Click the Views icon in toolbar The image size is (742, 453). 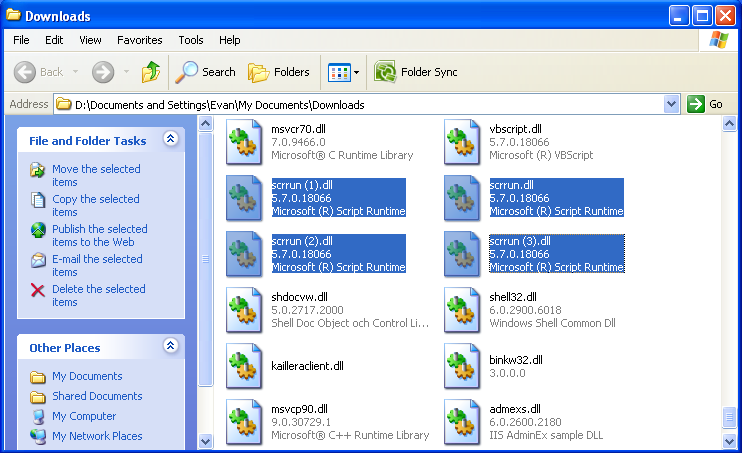339,72
